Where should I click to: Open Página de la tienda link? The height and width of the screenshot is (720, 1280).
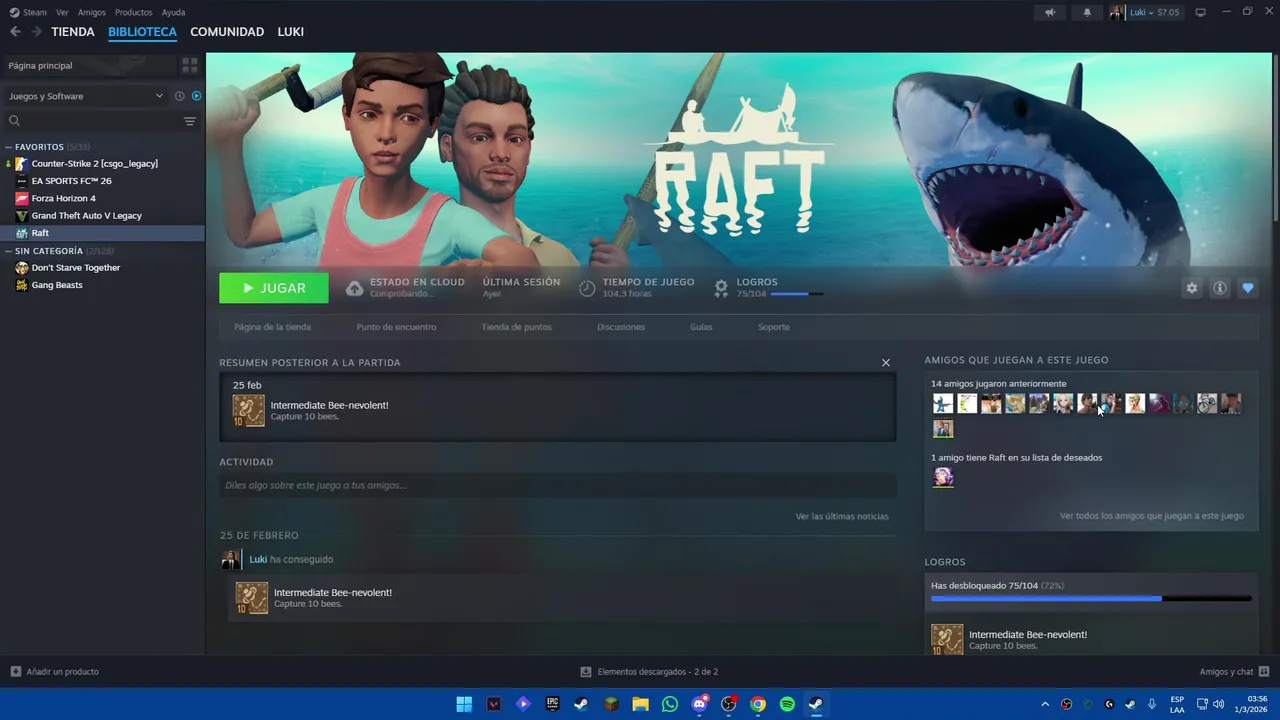[x=272, y=327]
